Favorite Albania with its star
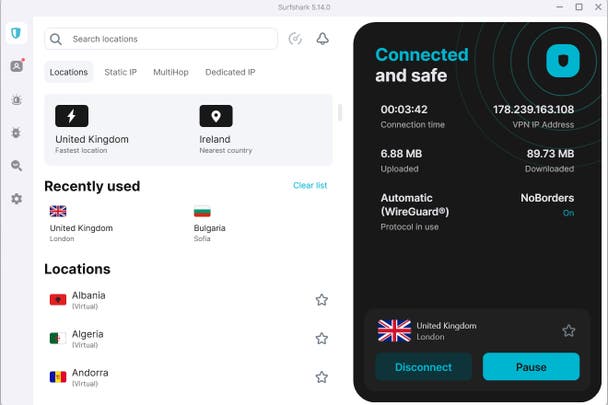This screenshot has height=405, width=608. tap(321, 300)
